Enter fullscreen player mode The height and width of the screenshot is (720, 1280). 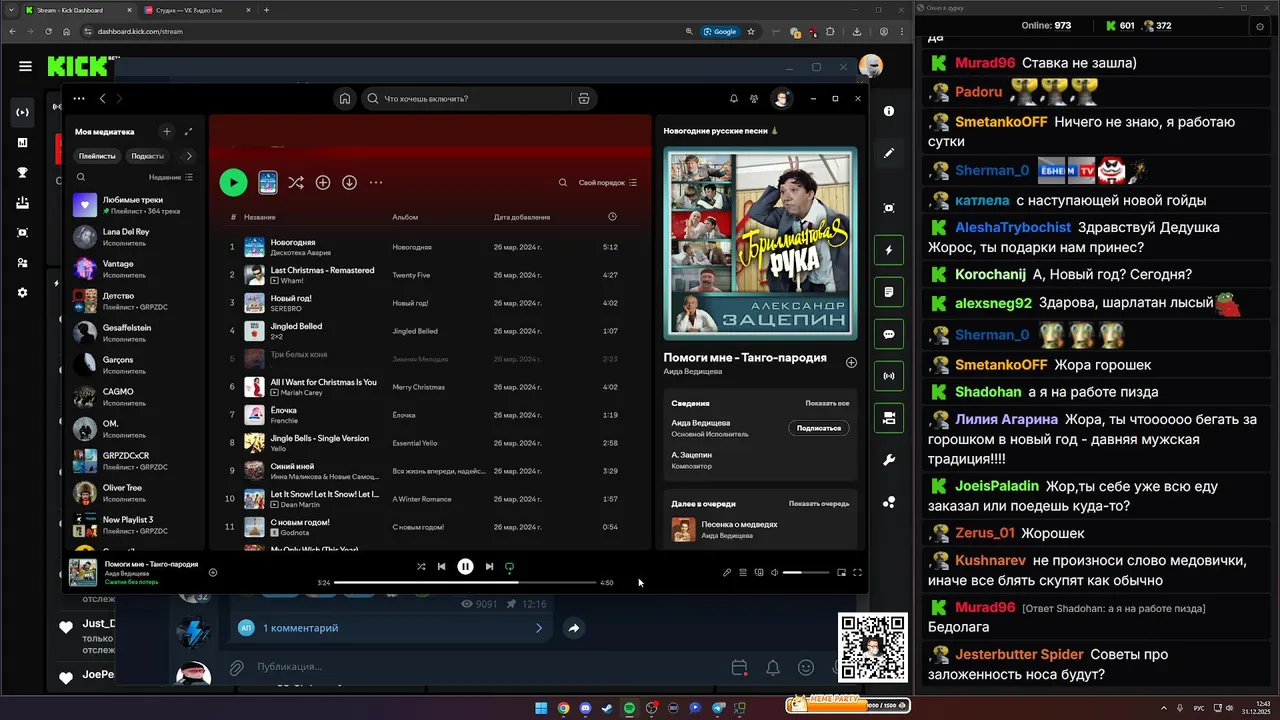[857, 572]
